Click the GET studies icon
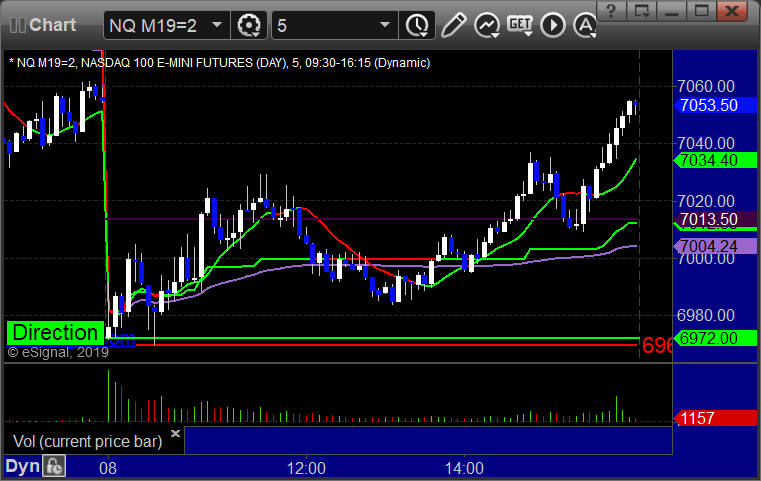The height and width of the screenshot is (481, 761). click(x=520, y=25)
